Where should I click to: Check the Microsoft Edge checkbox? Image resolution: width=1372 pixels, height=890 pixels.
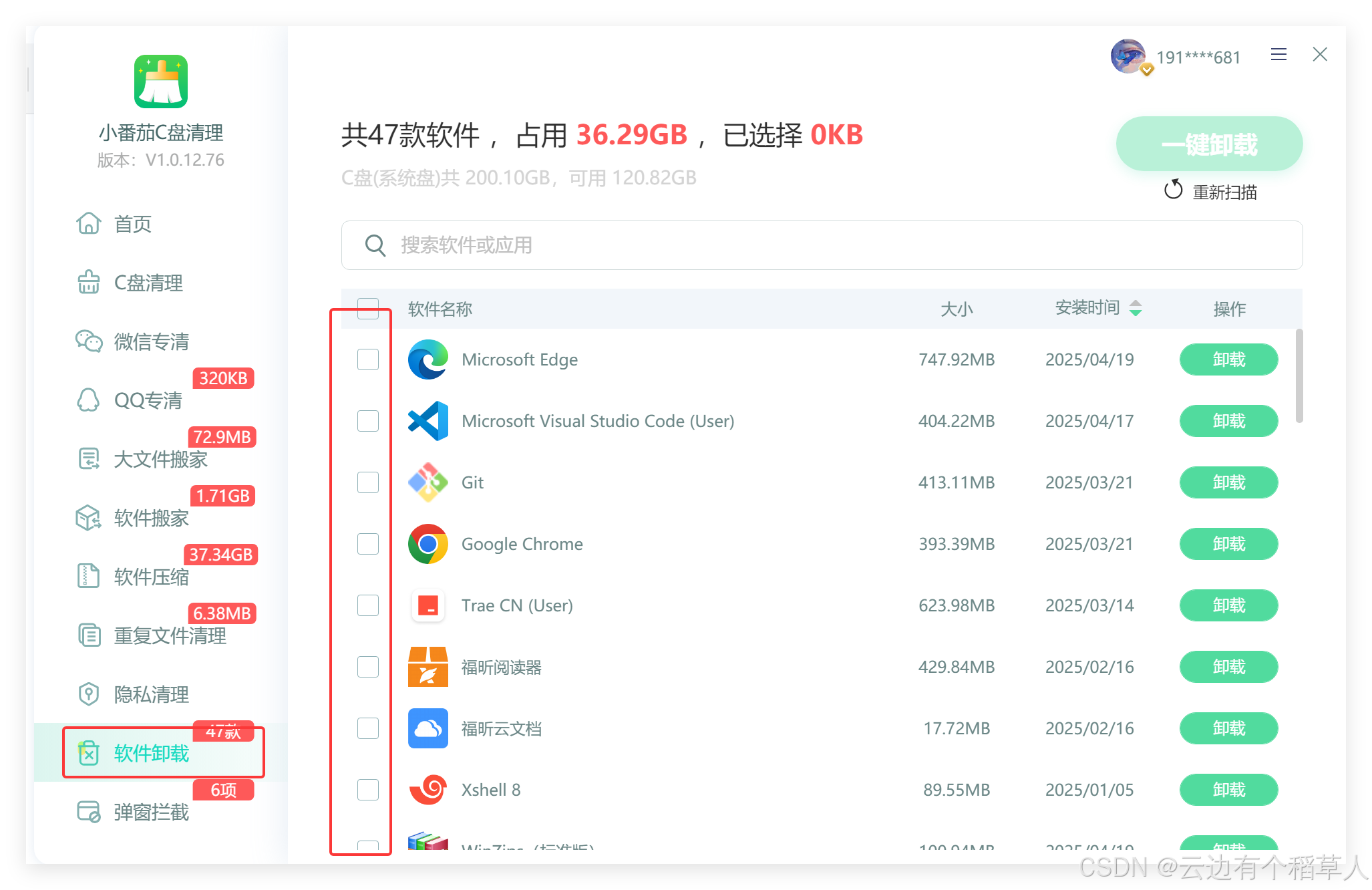click(x=368, y=359)
